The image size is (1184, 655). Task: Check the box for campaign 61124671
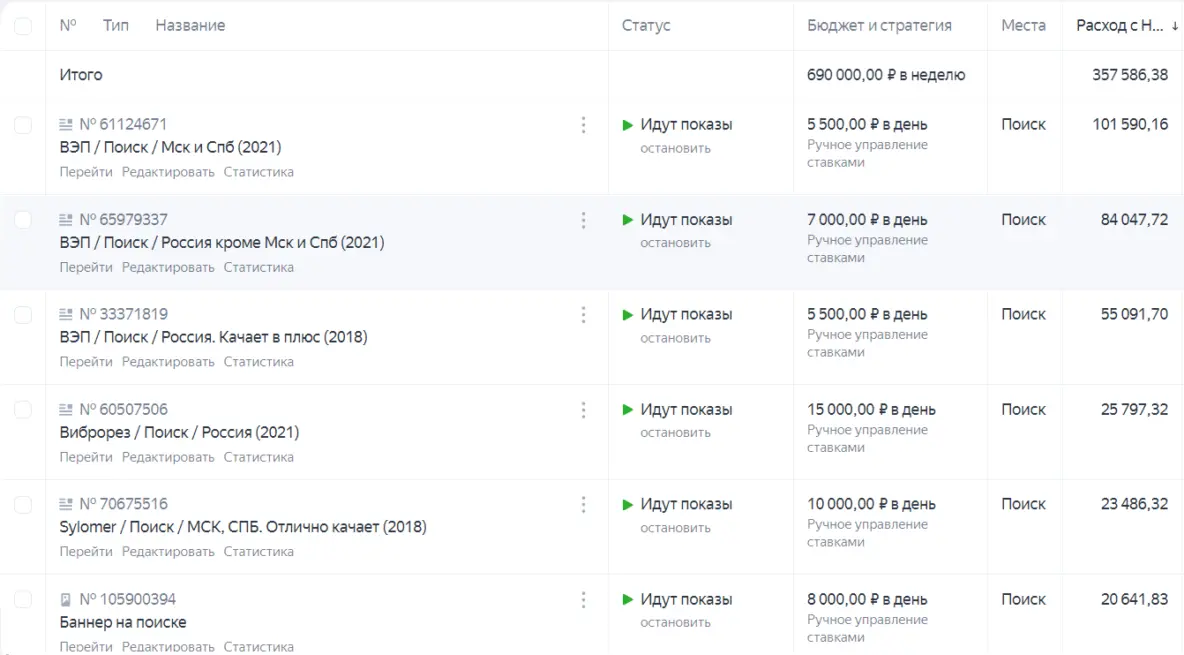coord(22,125)
